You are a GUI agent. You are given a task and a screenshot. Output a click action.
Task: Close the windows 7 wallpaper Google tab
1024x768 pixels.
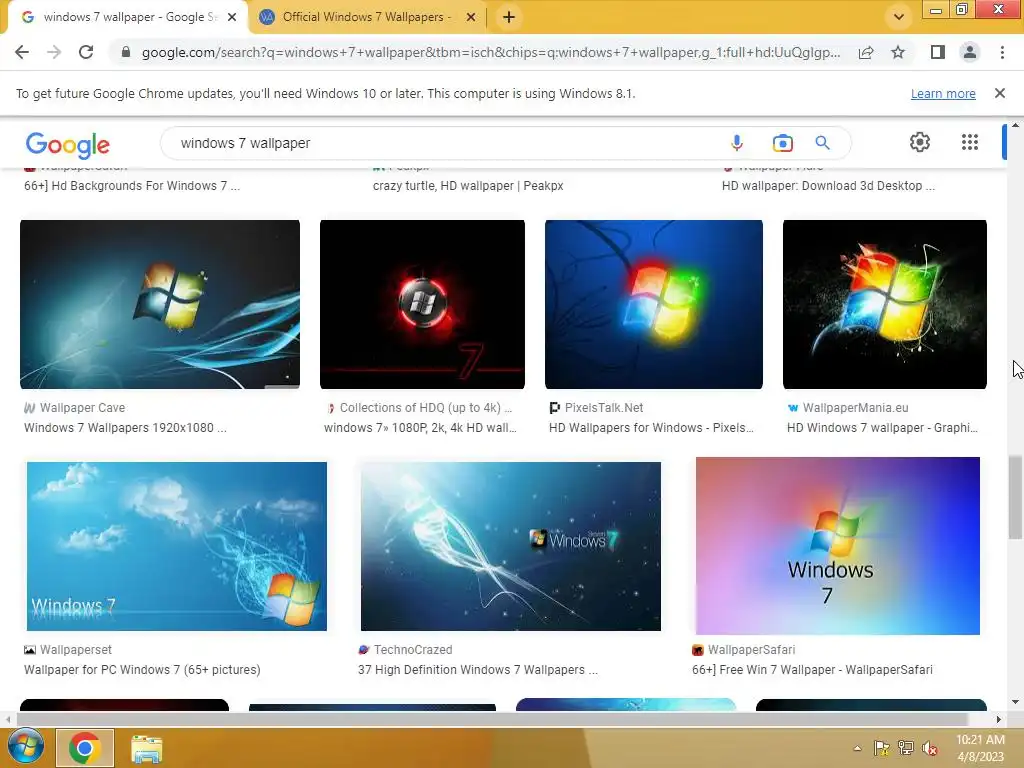(232, 17)
